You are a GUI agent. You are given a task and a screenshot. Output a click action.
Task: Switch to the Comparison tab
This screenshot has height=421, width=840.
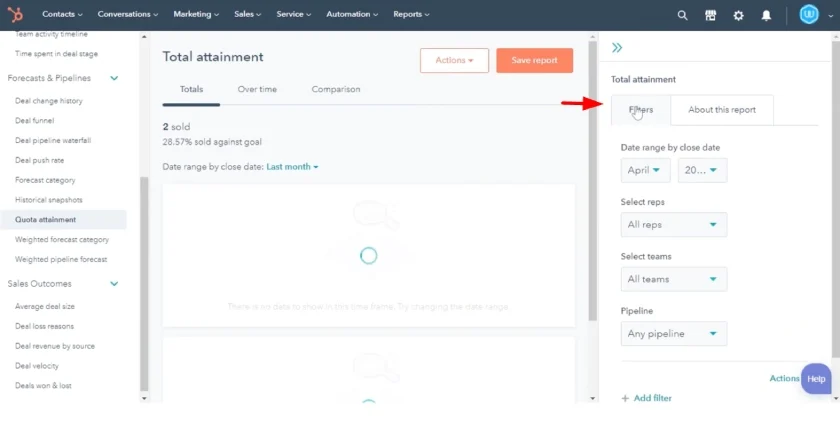click(336, 89)
